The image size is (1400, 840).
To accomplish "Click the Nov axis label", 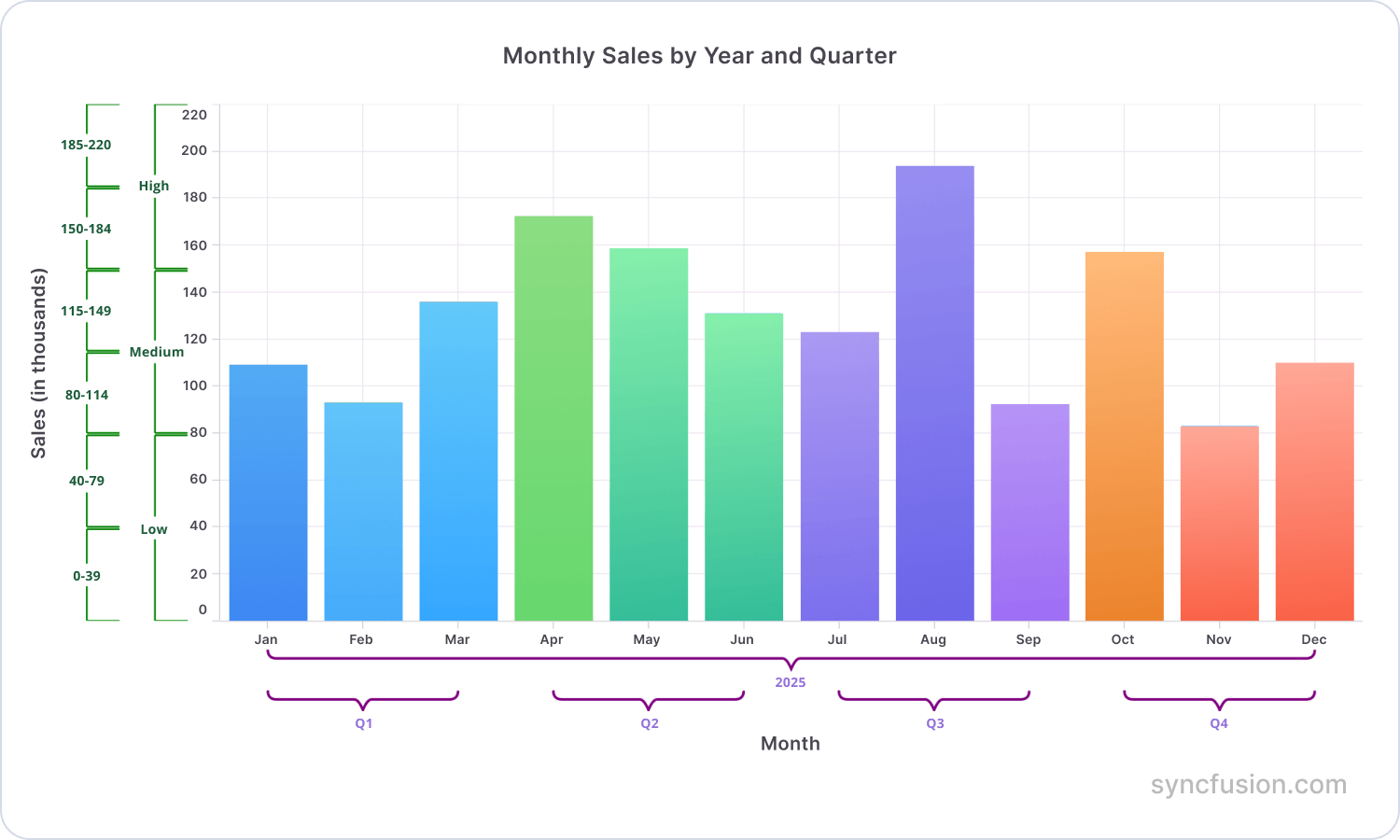I will 1219,639.
